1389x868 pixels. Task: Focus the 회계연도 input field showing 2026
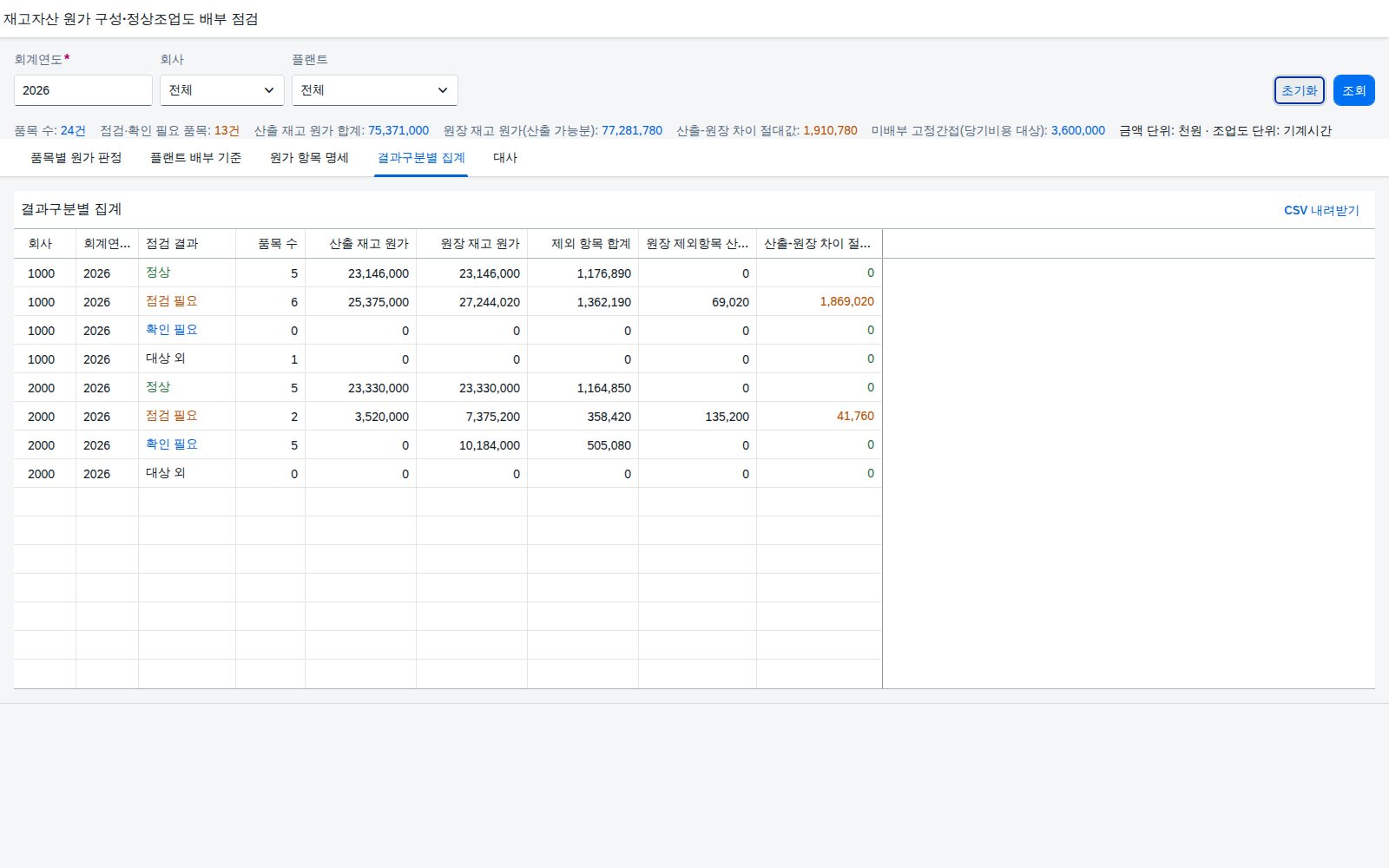pyautogui.click(x=83, y=90)
